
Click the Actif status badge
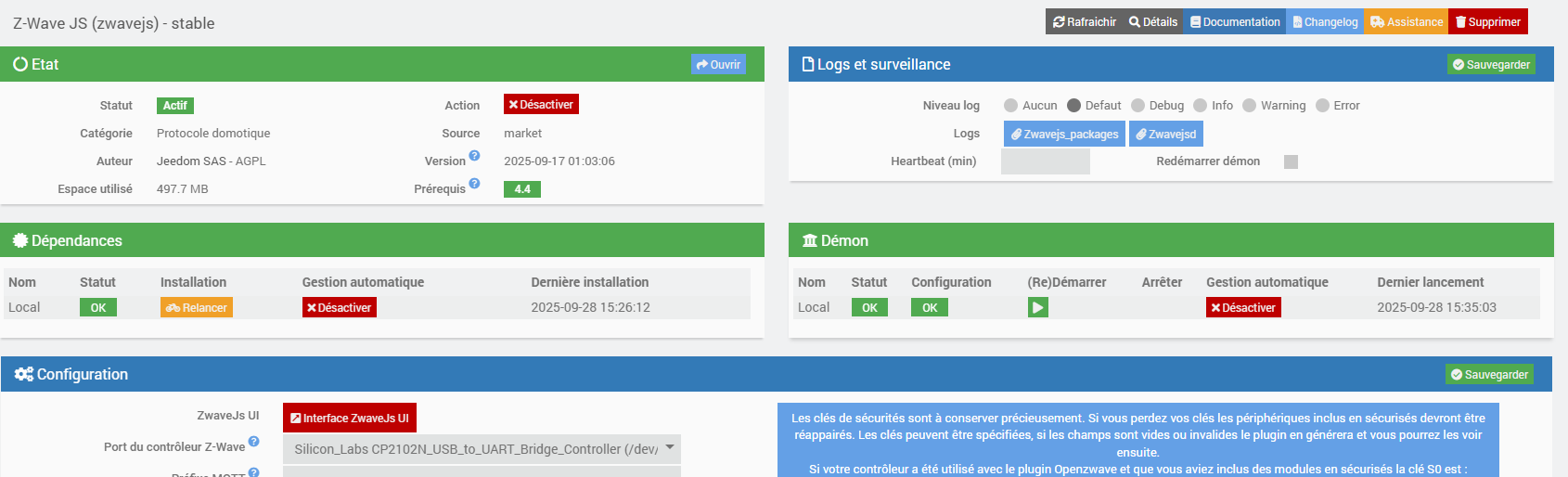pos(175,106)
